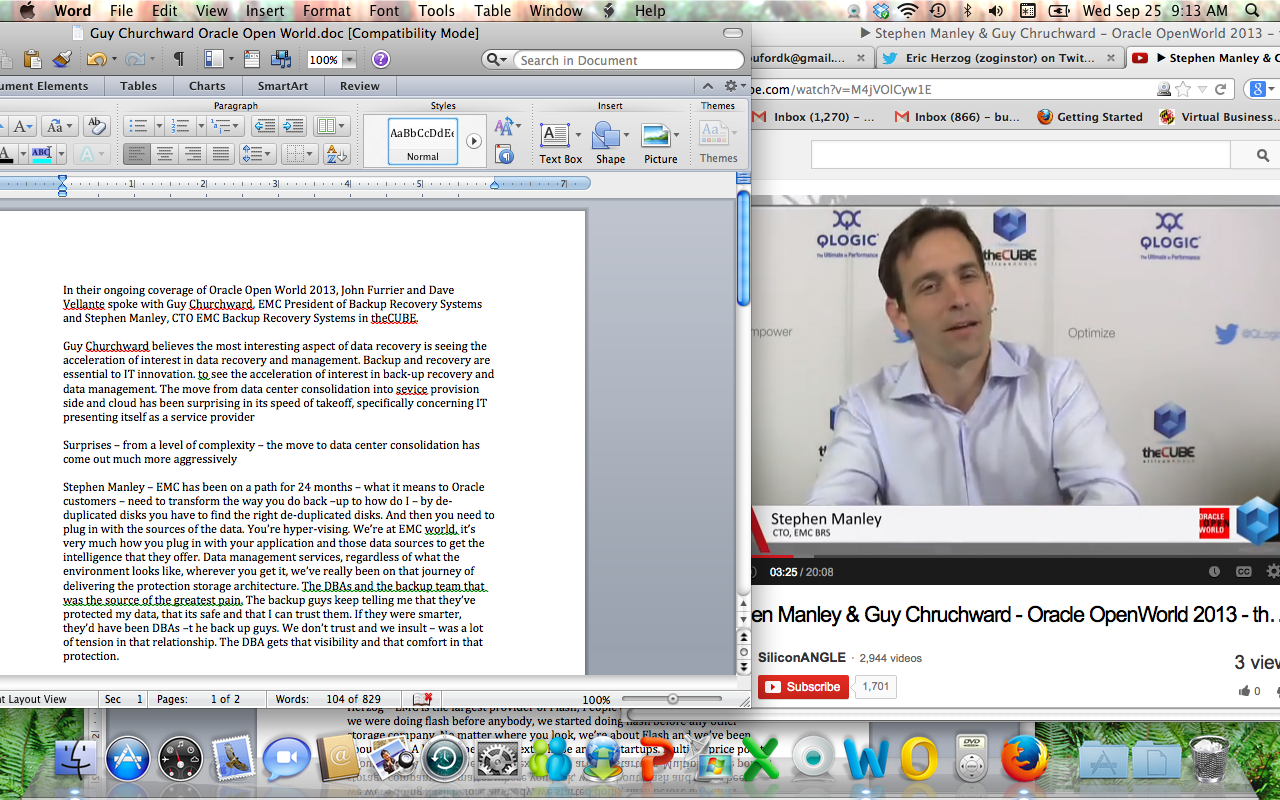Open the Change Case (Aa) dropdown
The image size is (1280, 800).
coord(58,126)
